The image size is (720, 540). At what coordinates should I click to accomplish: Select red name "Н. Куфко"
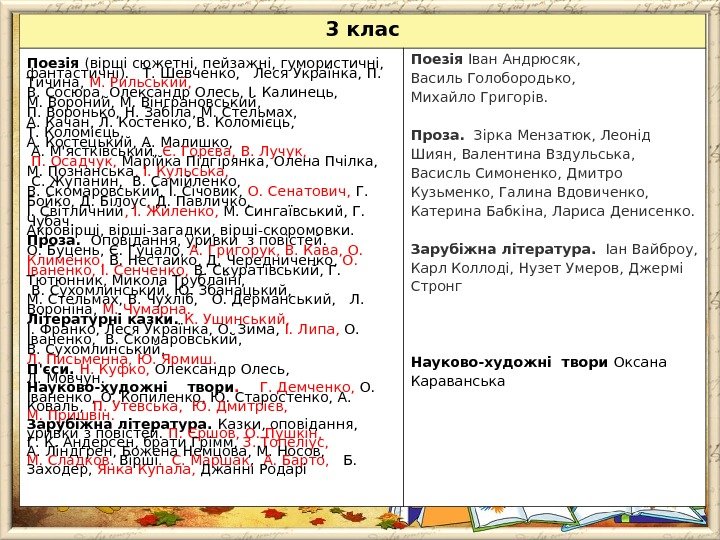tap(114, 369)
